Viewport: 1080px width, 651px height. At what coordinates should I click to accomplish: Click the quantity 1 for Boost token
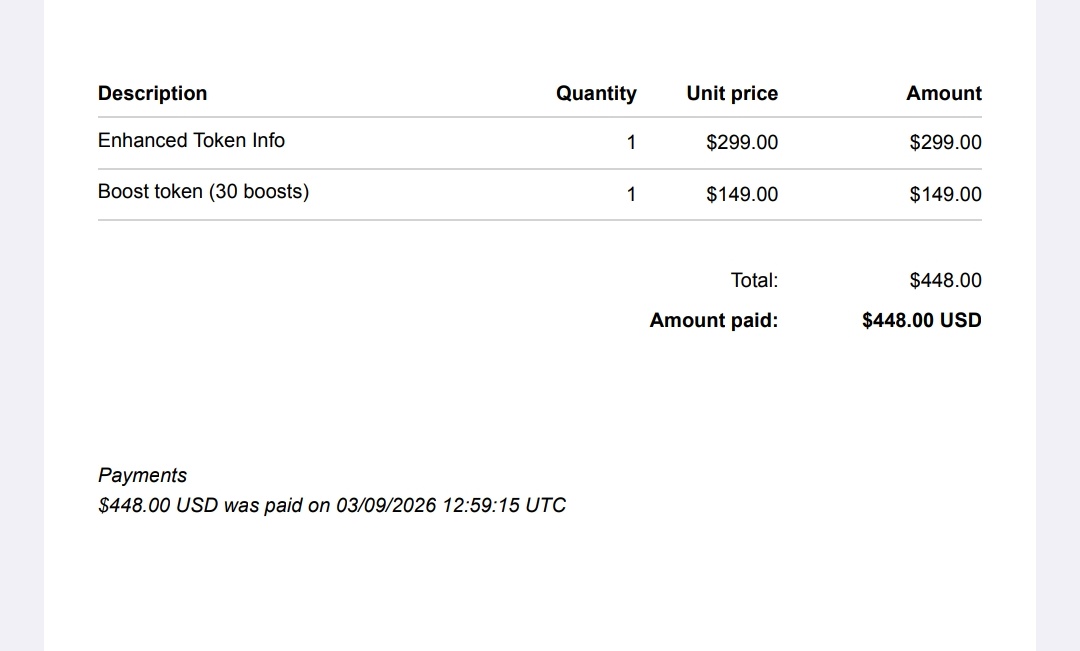[631, 194]
